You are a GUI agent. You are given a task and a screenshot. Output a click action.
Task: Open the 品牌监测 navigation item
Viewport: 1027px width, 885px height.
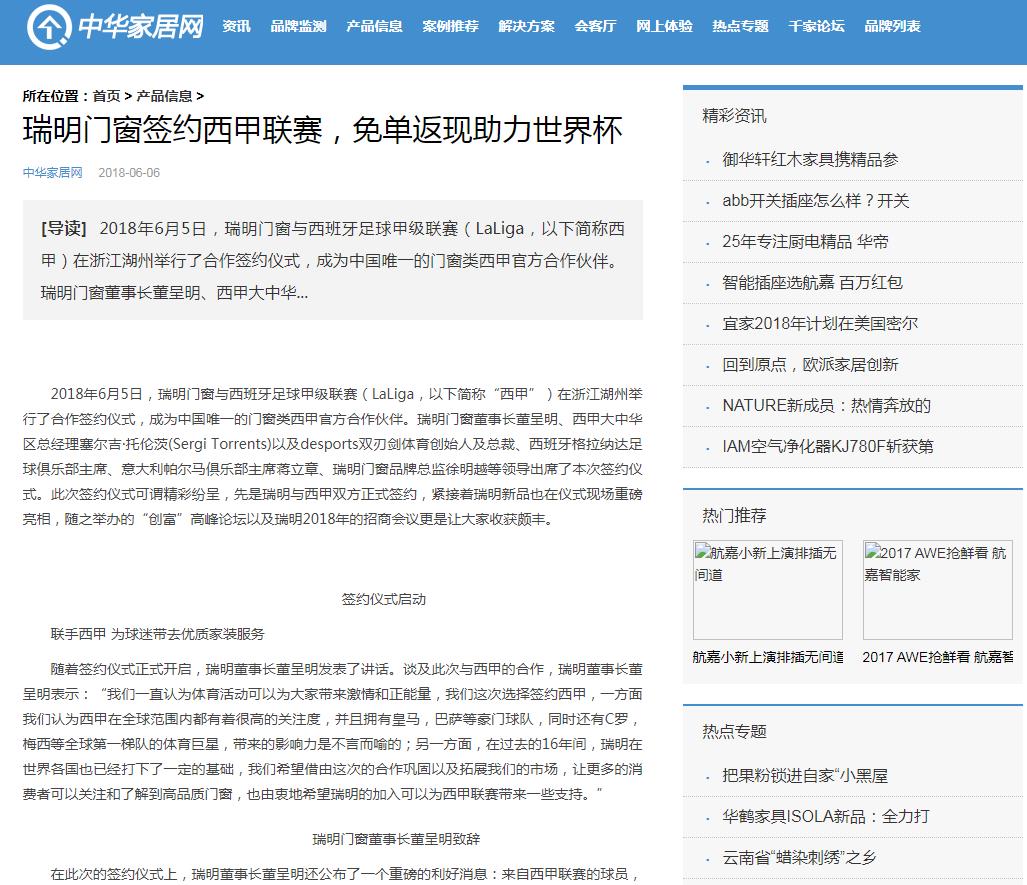tap(299, 26)
